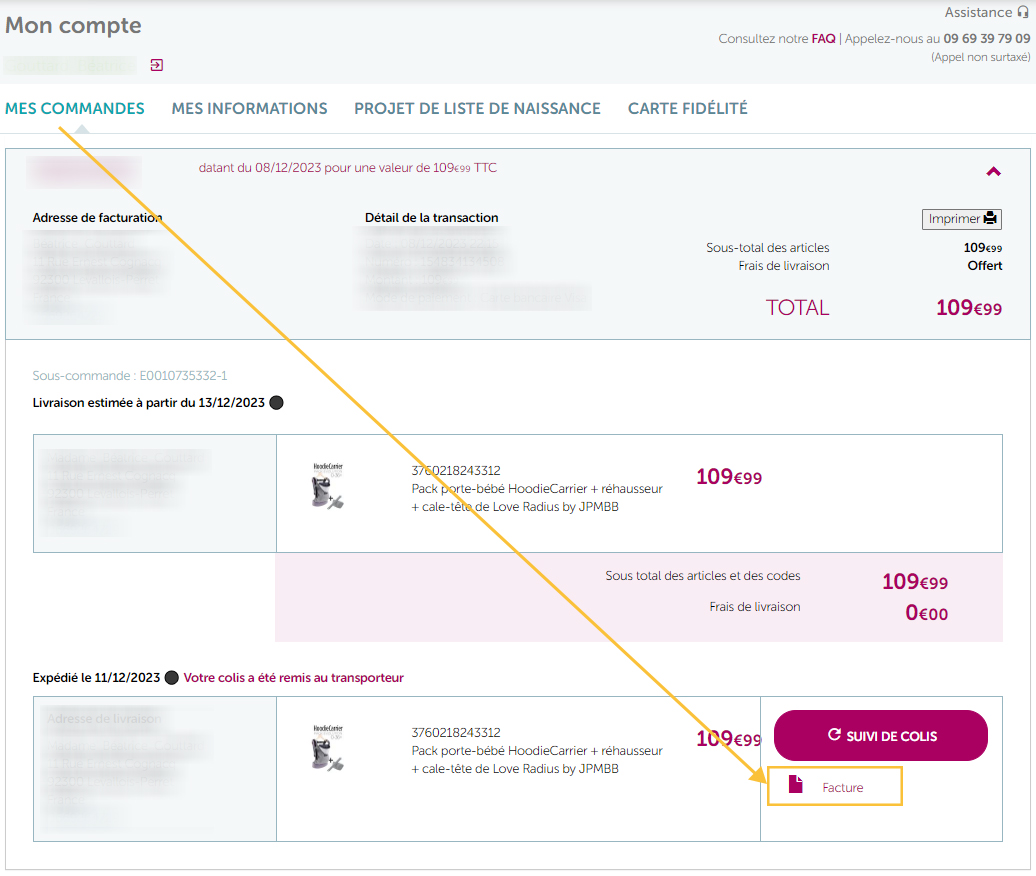Click the Adresse de facturation heading

(97, 217)
